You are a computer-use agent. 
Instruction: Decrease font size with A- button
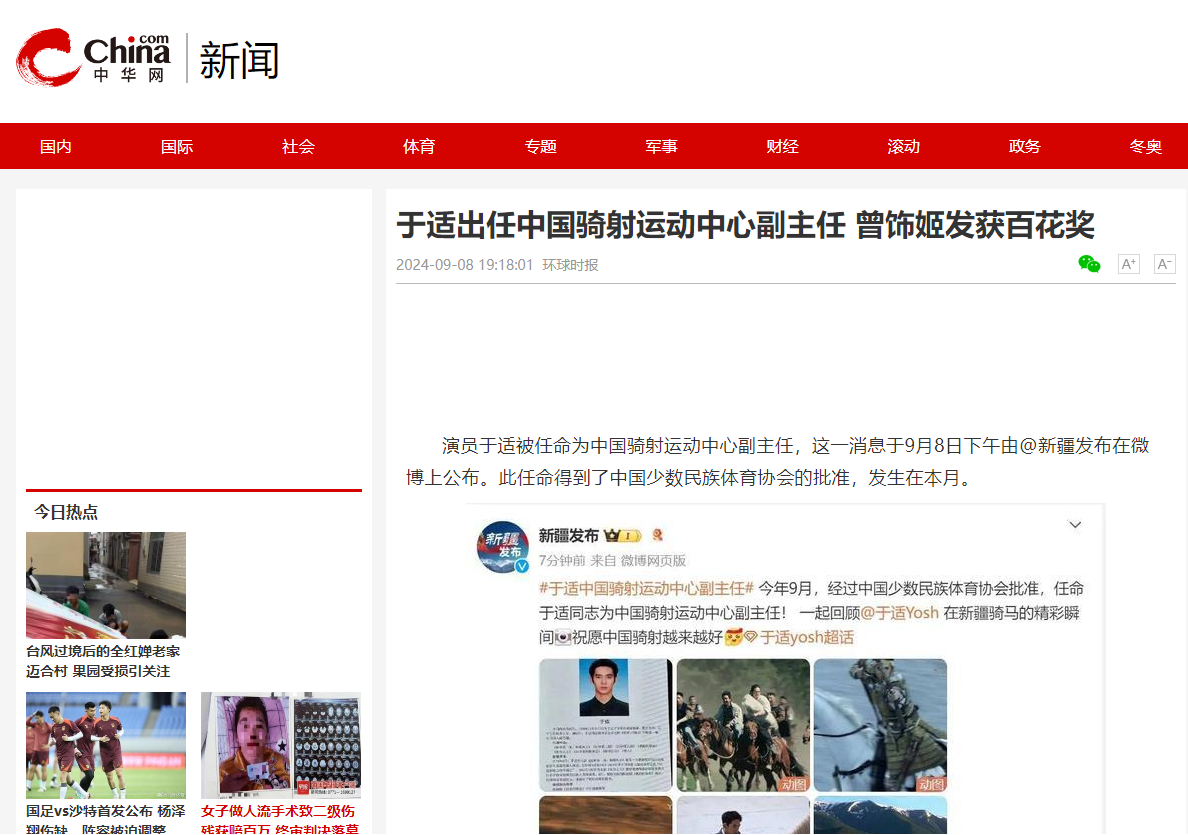point(1165,264)
